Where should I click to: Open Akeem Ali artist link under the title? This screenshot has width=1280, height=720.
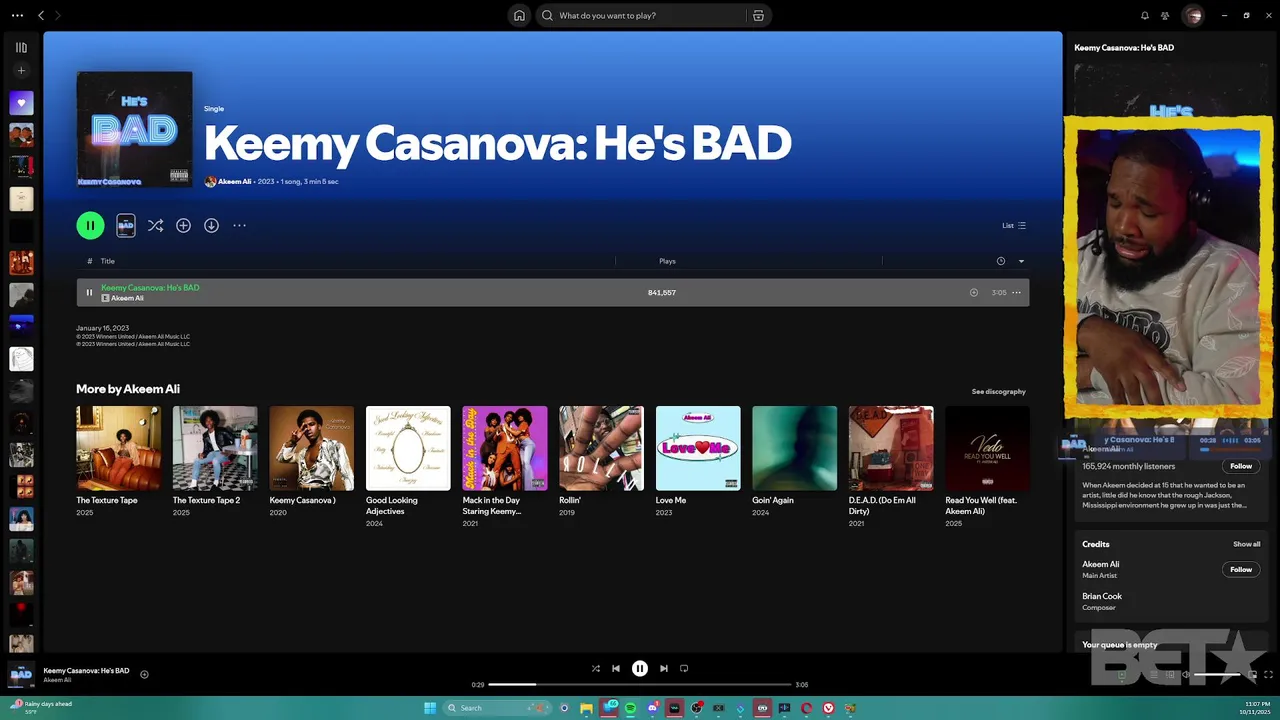click(x=234, y=182)
